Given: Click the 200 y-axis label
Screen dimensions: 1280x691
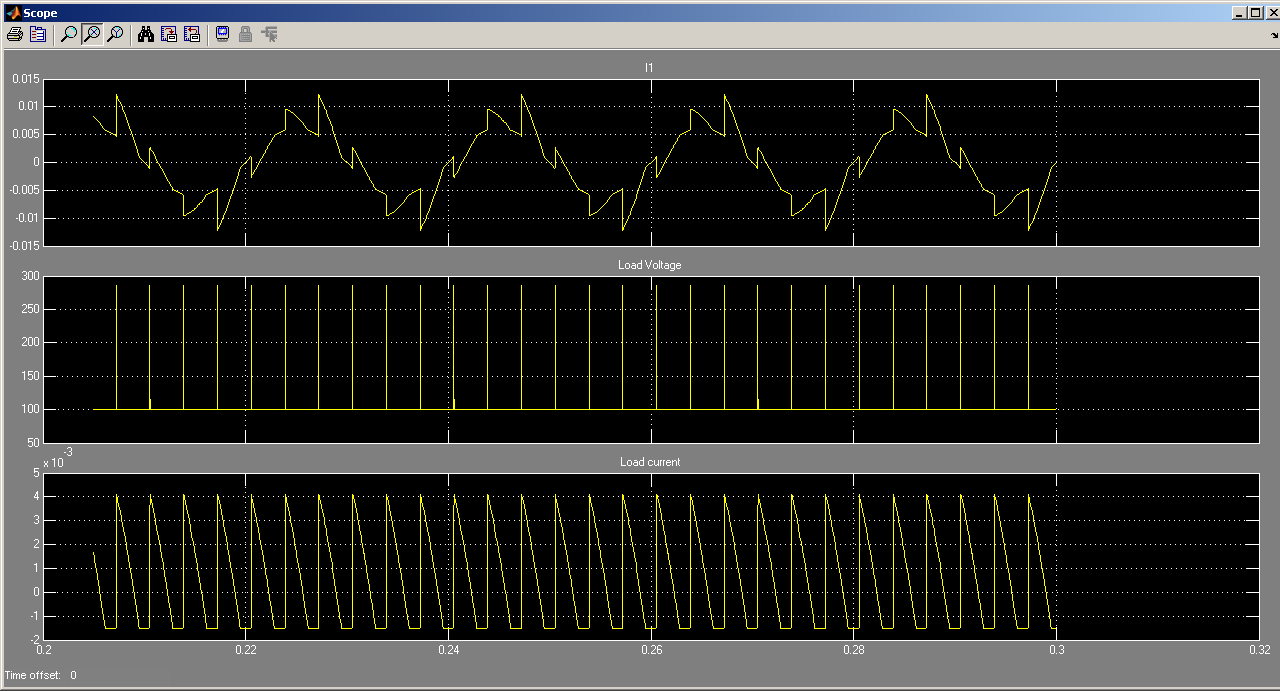Looking at the screenshot, I should 29,343.
